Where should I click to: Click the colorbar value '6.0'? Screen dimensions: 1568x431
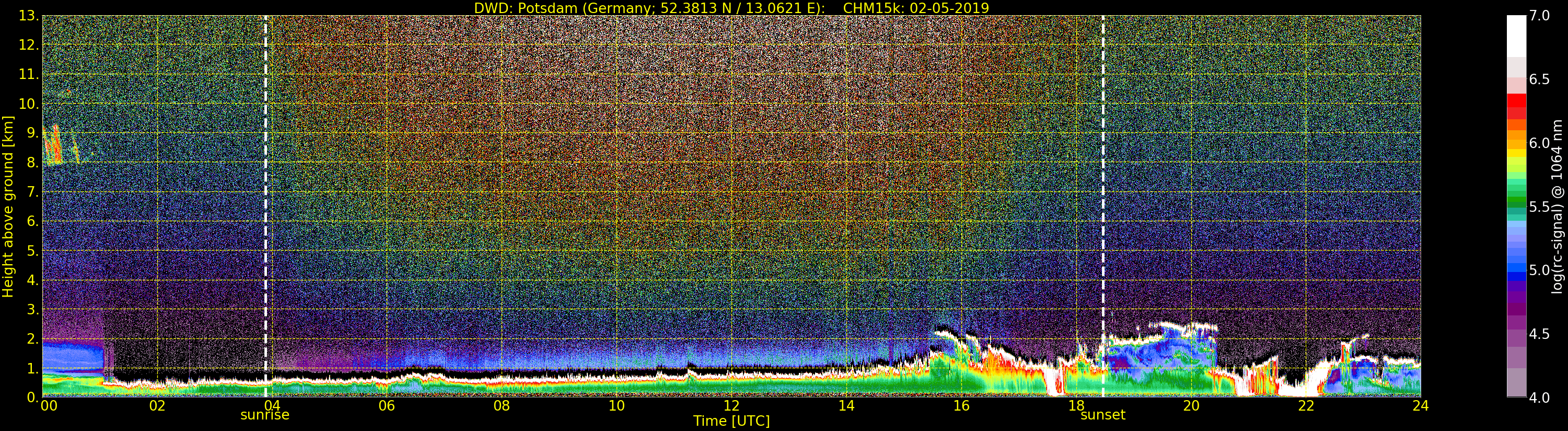[1539, 143]
